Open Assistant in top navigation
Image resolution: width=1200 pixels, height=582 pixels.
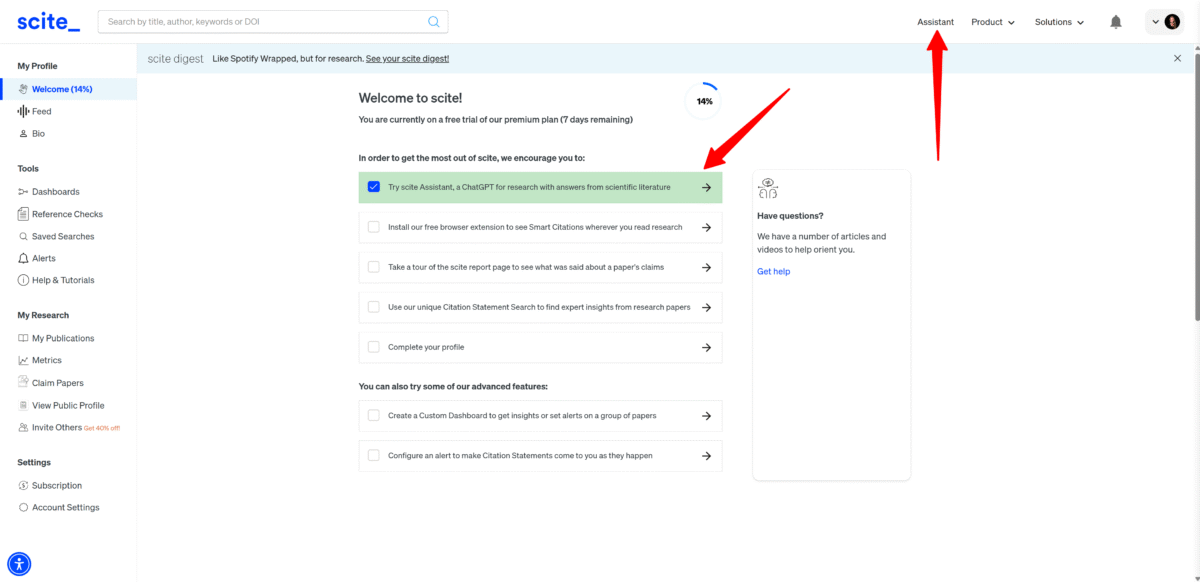click(936, 22)
